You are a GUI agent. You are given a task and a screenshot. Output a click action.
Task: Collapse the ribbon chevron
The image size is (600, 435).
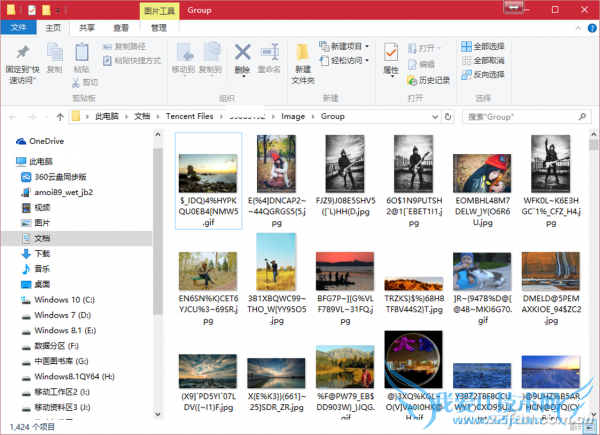pyautogui.click(x=578, y=28)
